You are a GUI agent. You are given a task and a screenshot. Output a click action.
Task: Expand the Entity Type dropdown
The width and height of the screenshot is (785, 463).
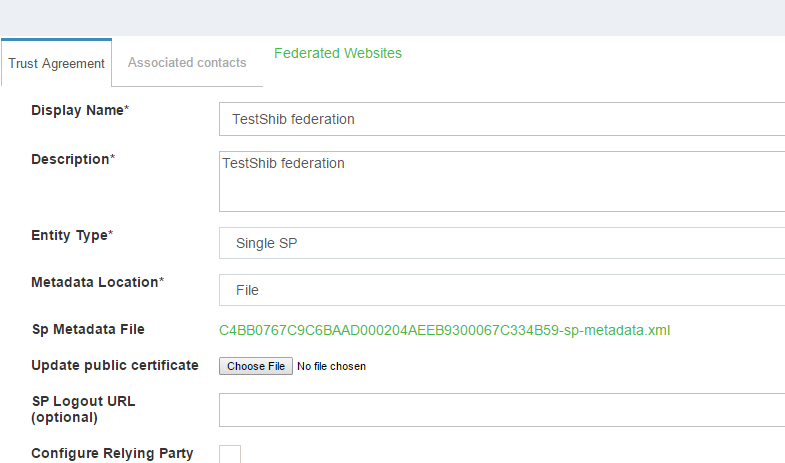(500, 243)
